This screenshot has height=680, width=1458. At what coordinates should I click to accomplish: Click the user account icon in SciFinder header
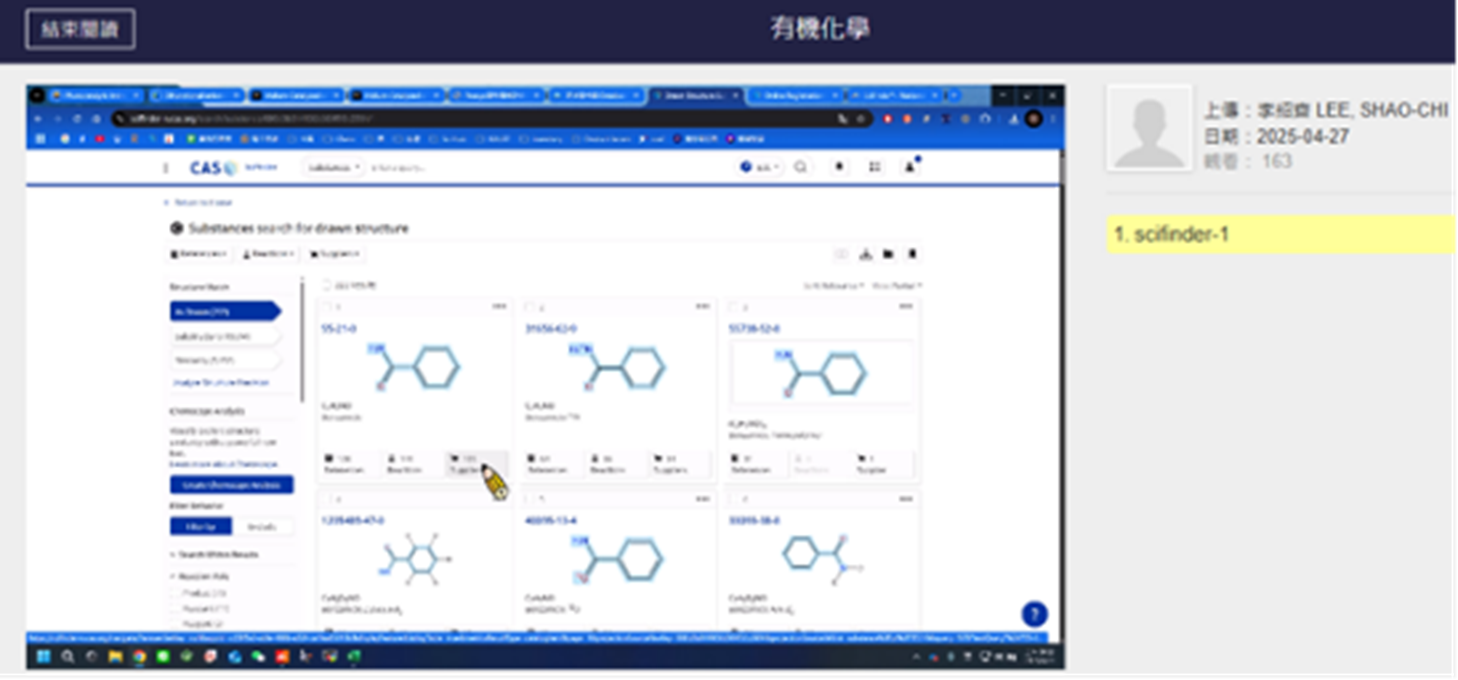point(910,168)
